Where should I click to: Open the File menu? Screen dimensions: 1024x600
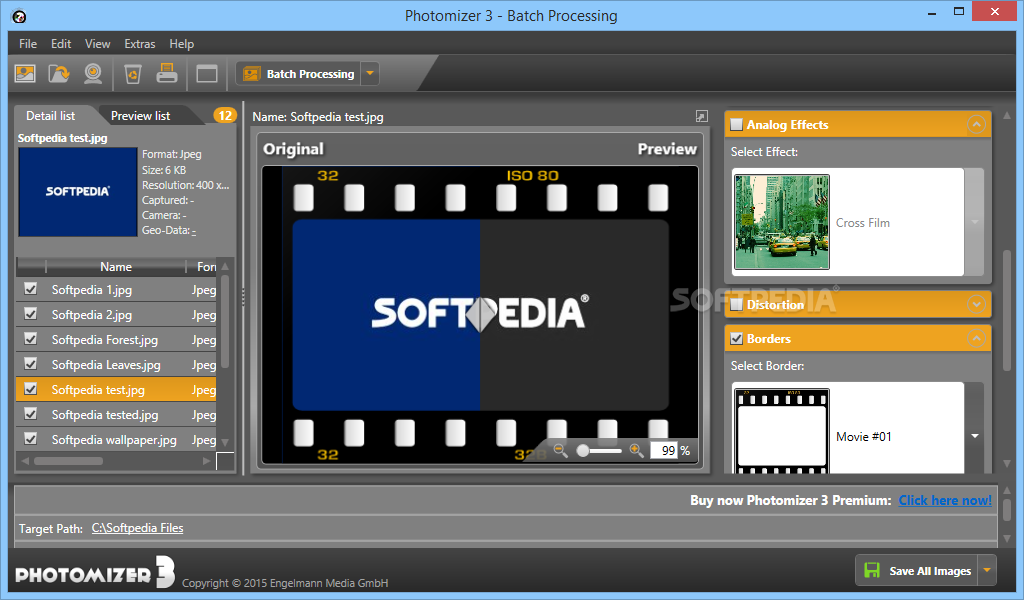(x=28, y=44)
